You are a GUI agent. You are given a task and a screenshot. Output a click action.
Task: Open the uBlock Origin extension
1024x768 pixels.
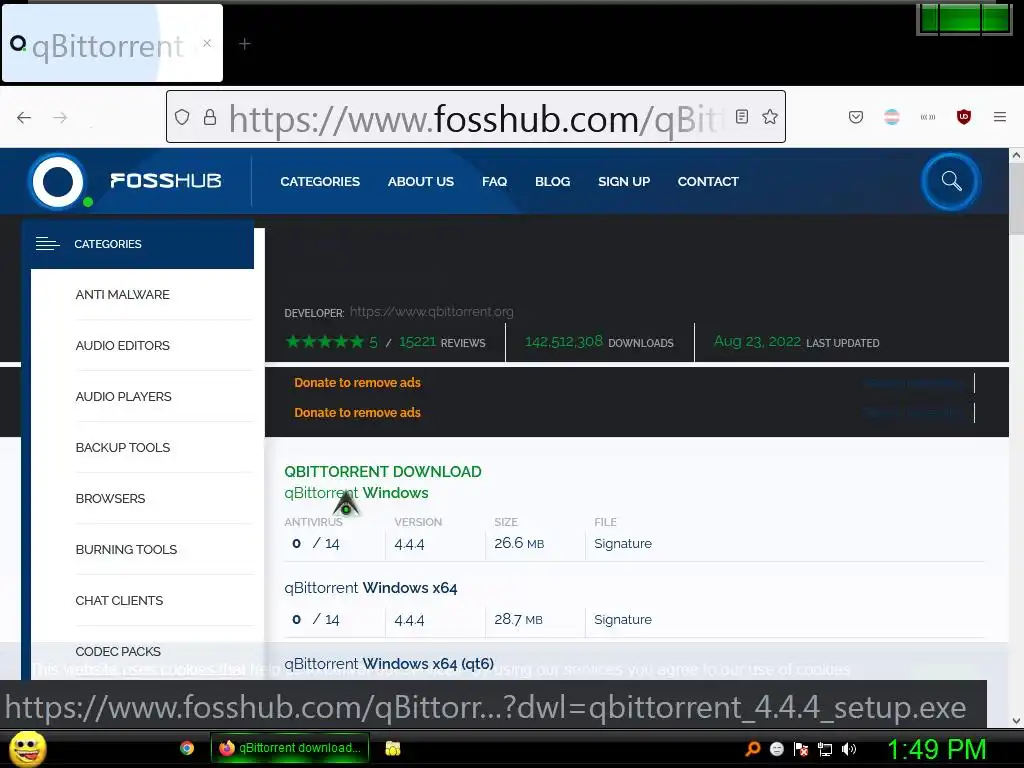(x=964, y=117)
